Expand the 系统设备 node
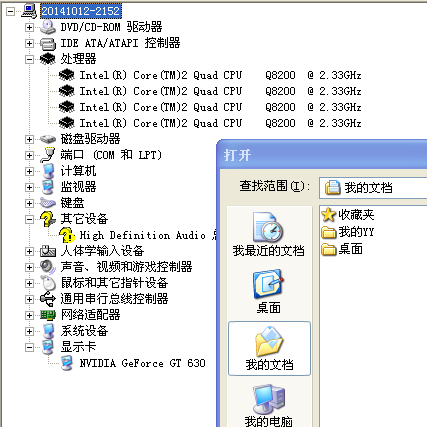The width and height of the screenshot is (427, 427). click(x=29, y=331)
